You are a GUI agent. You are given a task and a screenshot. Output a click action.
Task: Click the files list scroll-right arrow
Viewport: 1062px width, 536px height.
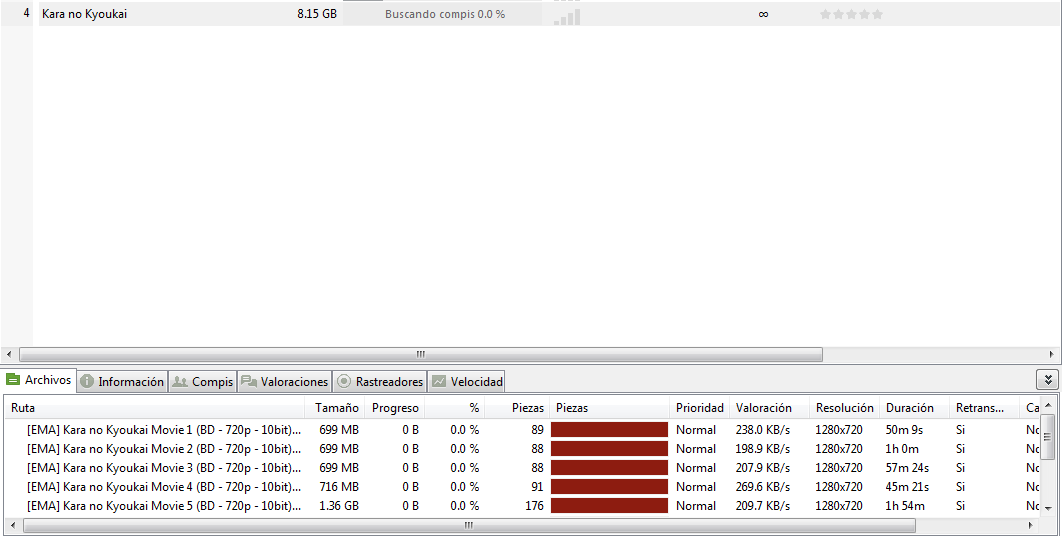point(1031,525)
